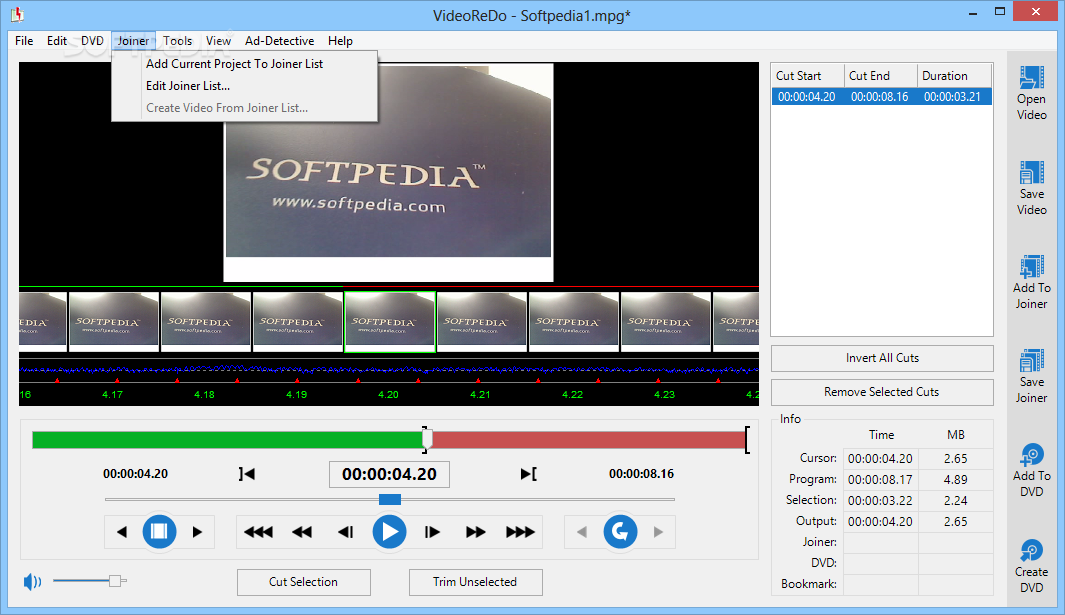The height and width of the screenshot is (615, 1065).
Task: Open the File menu
Action: tap(24, 41)
